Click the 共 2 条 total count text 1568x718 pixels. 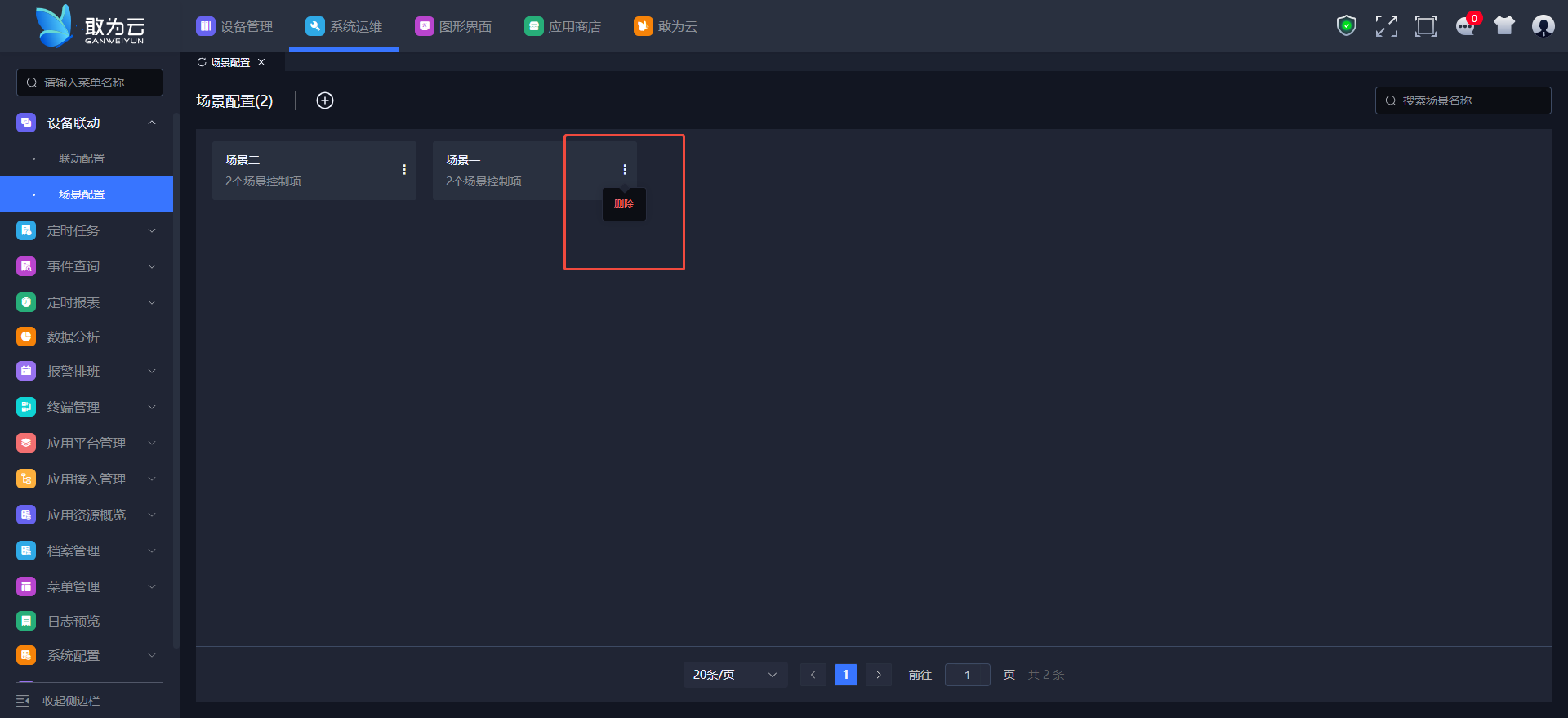pyautogui.click(x=1046, y=675)
